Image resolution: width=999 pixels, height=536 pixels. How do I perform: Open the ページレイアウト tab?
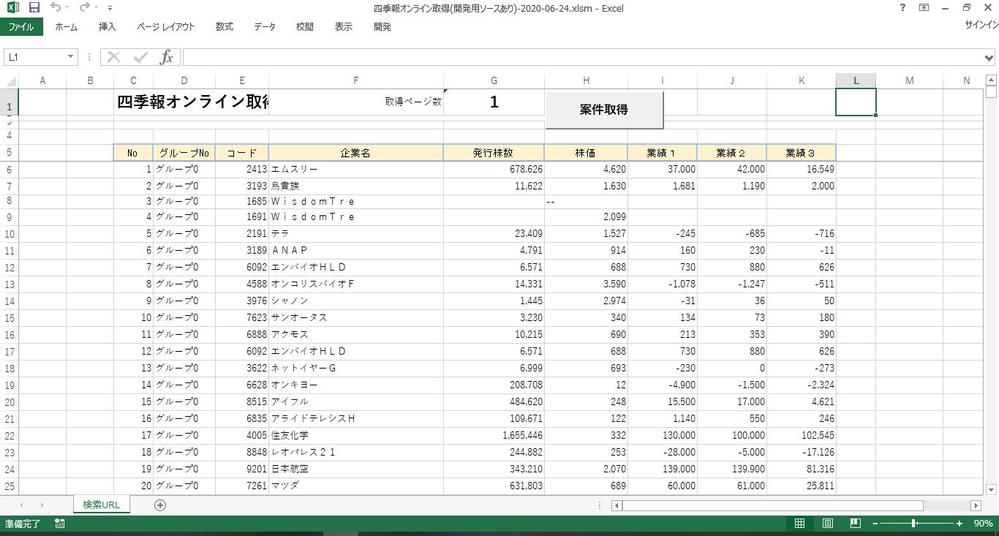coord(166,27)
